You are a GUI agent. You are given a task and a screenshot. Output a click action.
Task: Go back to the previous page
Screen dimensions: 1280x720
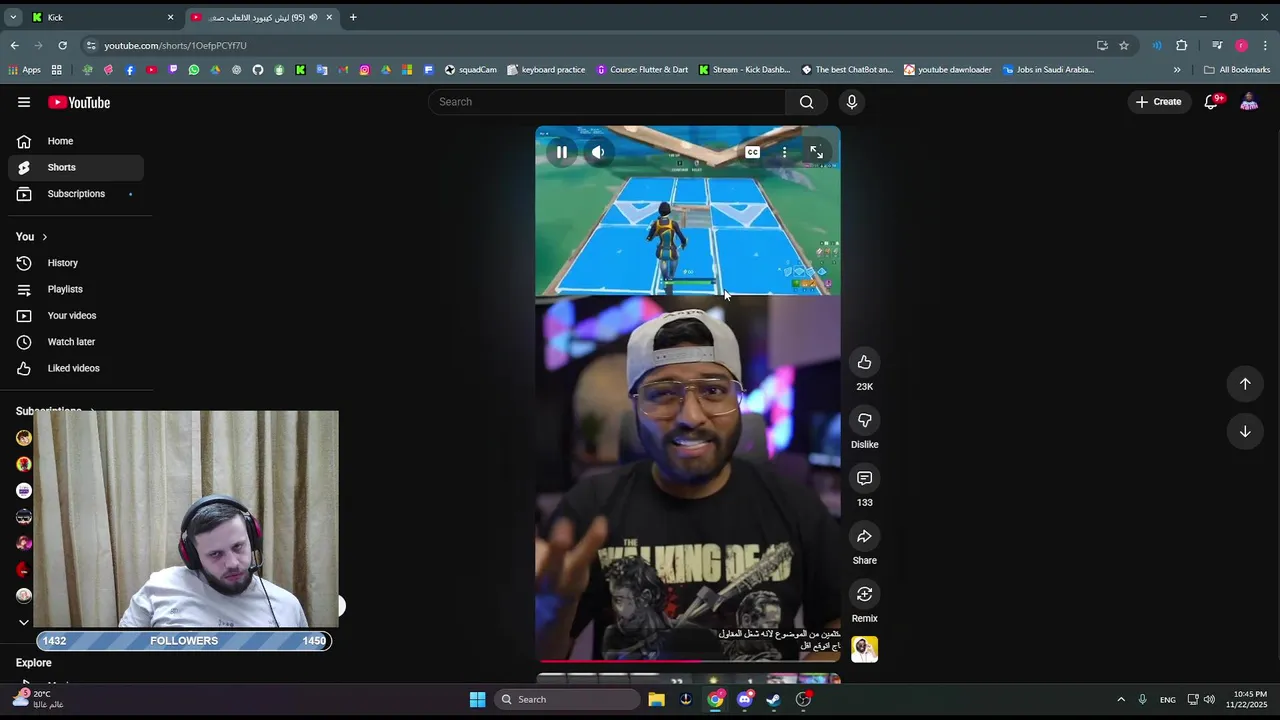click(14, 45)
